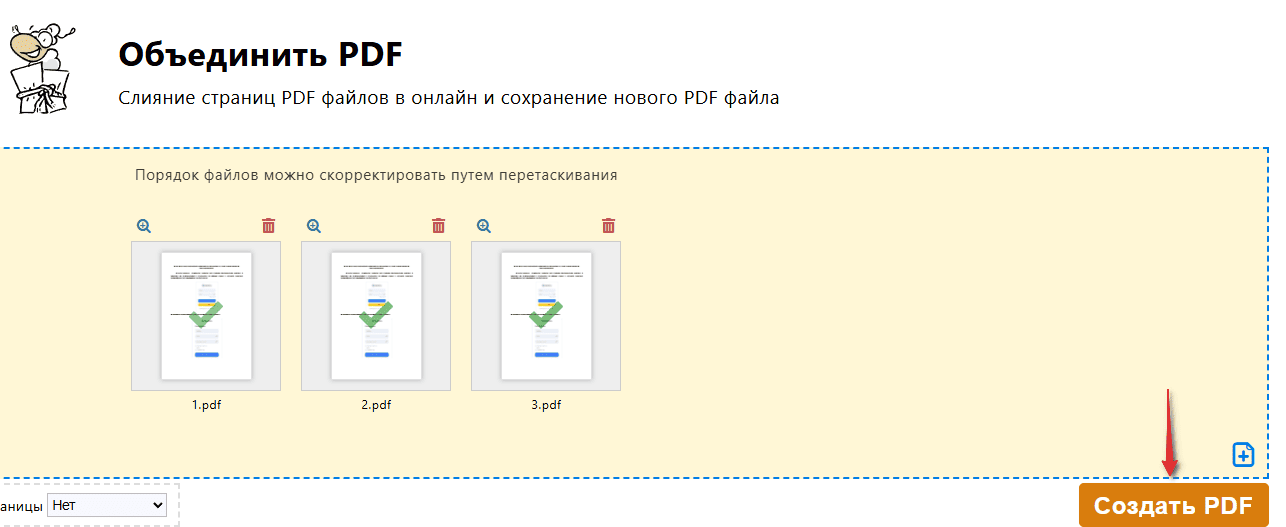Click the hint text about reordering files
The width and height of the screenshot is (1286, 527).
[376, 175]
